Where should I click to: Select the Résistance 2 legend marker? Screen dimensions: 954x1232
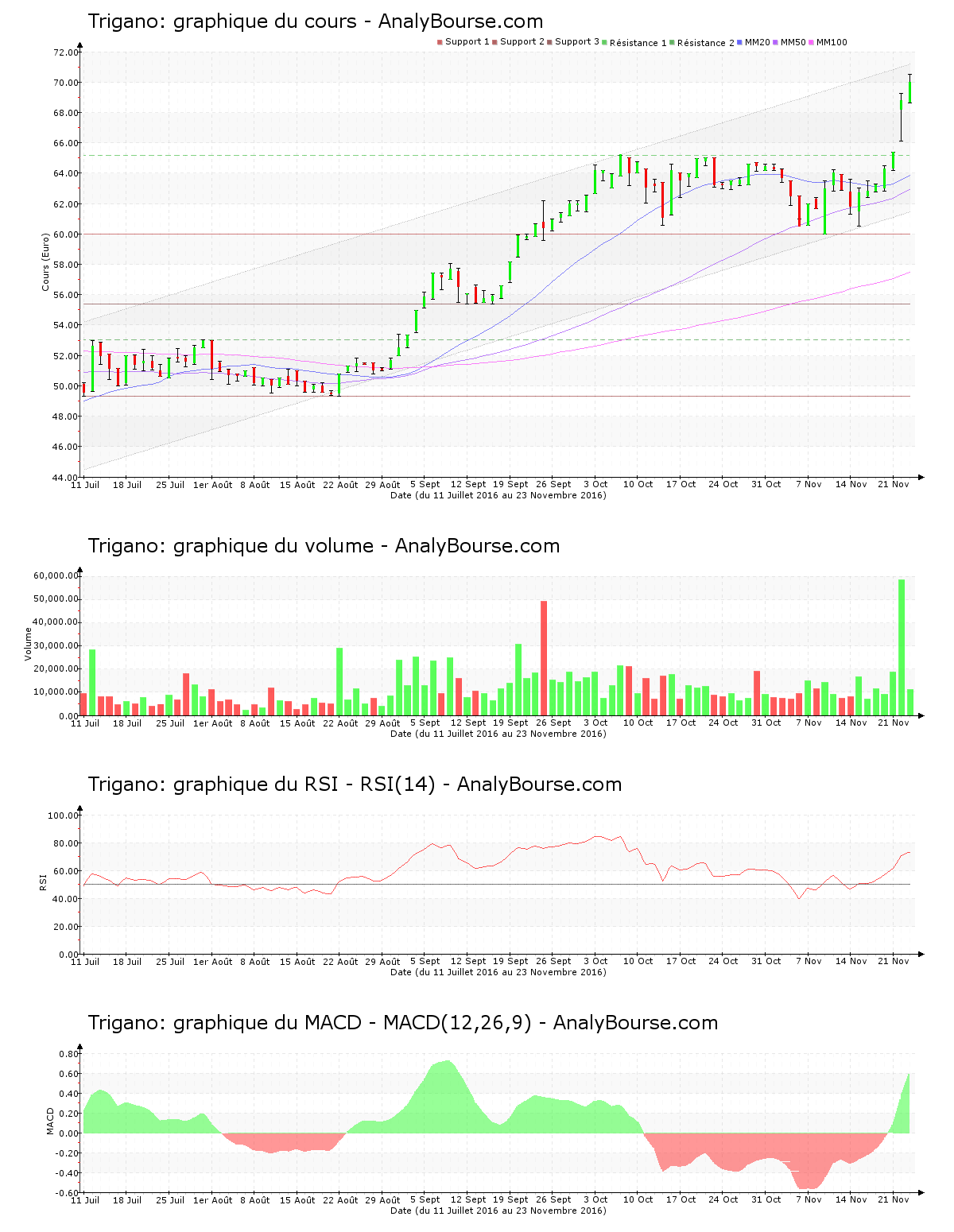(673, 42)
